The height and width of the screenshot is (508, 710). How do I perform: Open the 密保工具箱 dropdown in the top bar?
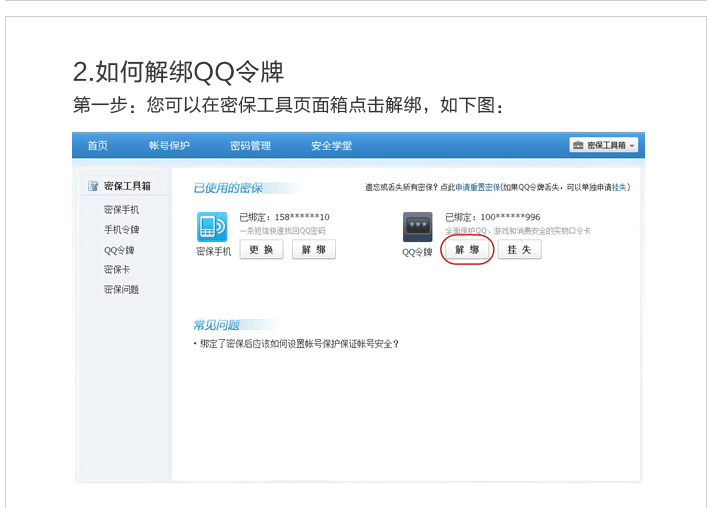604,145
